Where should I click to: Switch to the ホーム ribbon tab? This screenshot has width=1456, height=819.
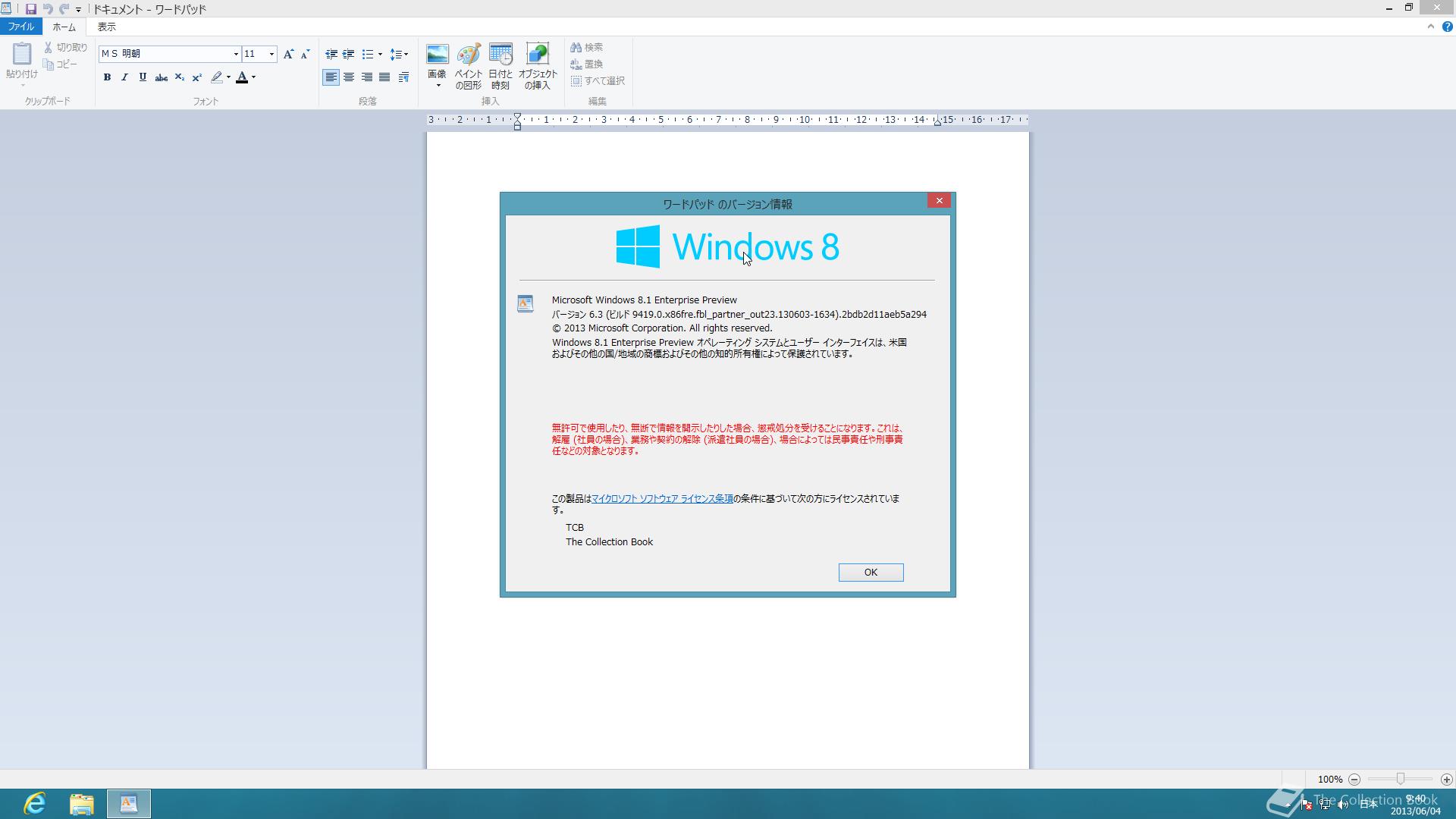pyautogui.click(x=64, y=27)
